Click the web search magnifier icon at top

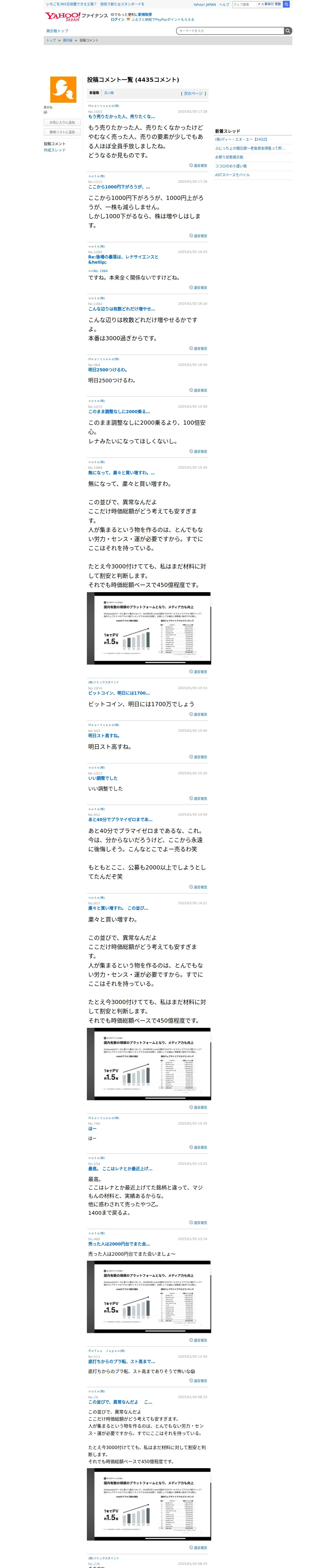coord(287,4)
